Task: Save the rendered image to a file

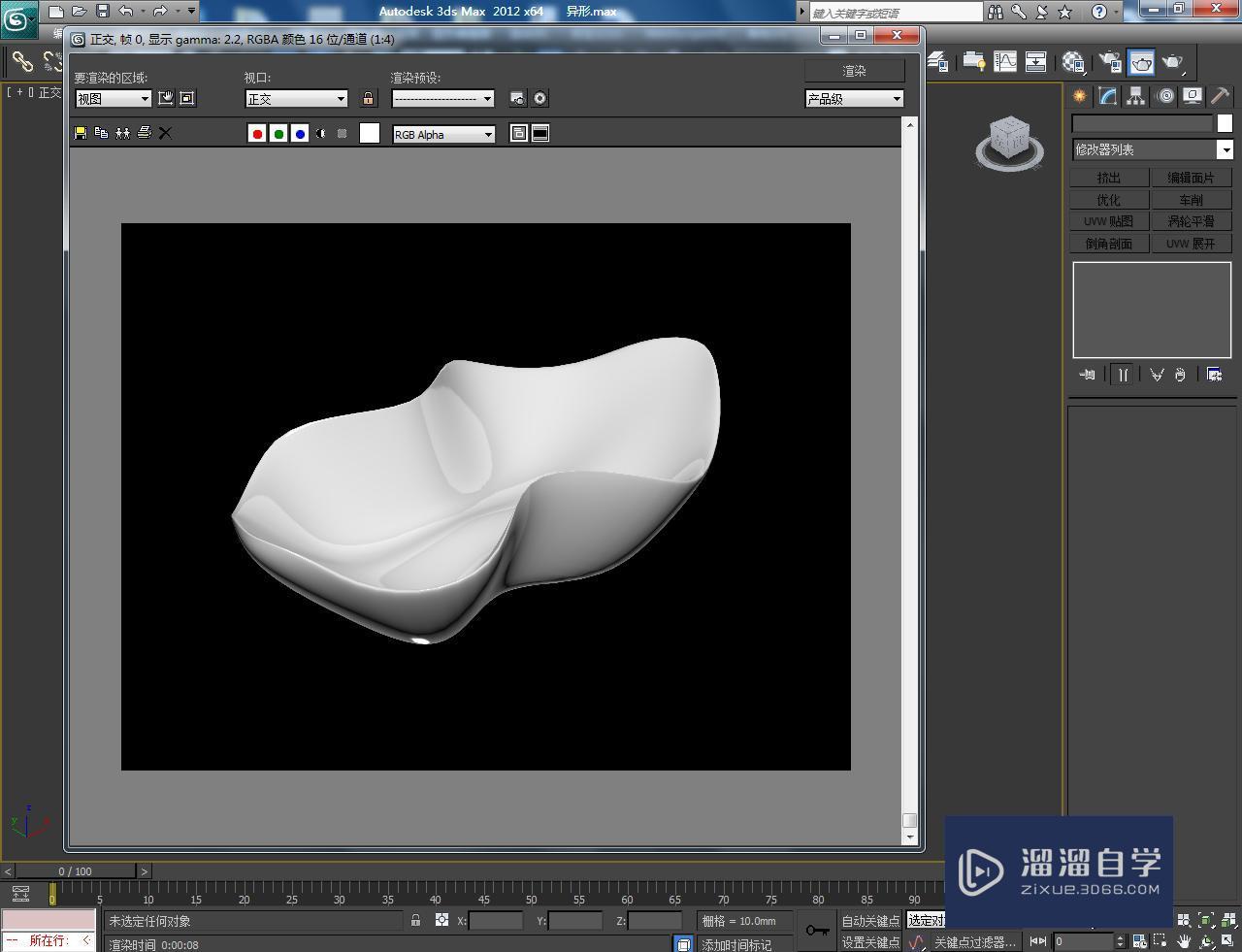Action: point(81,133)
